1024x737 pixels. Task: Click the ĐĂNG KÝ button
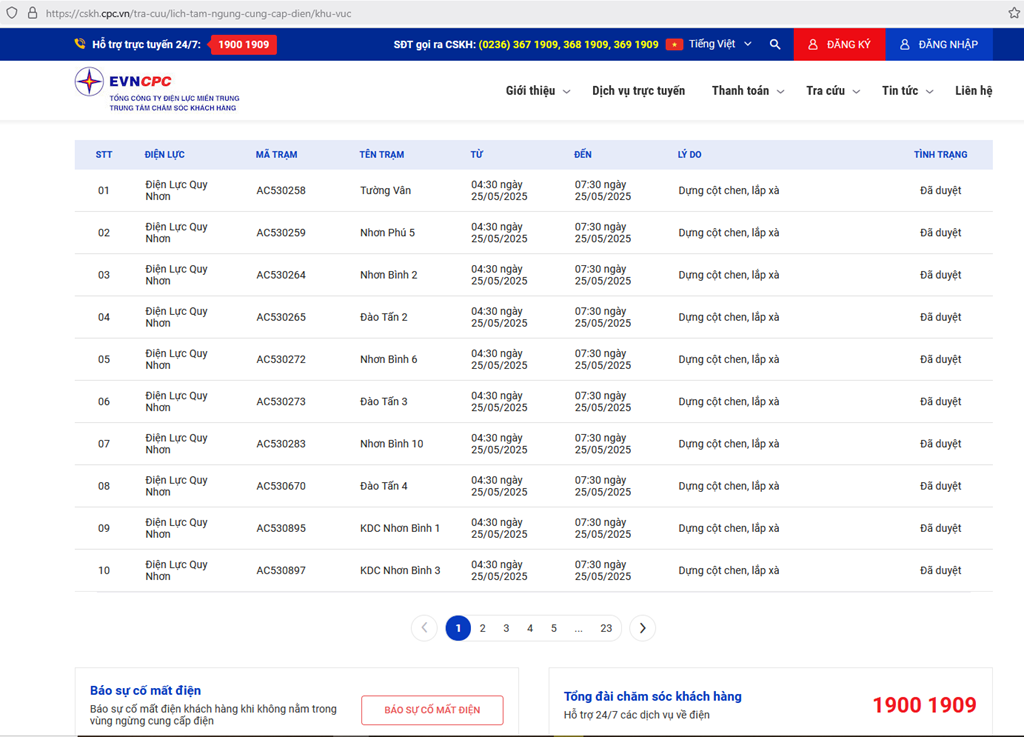click(839, 45)
